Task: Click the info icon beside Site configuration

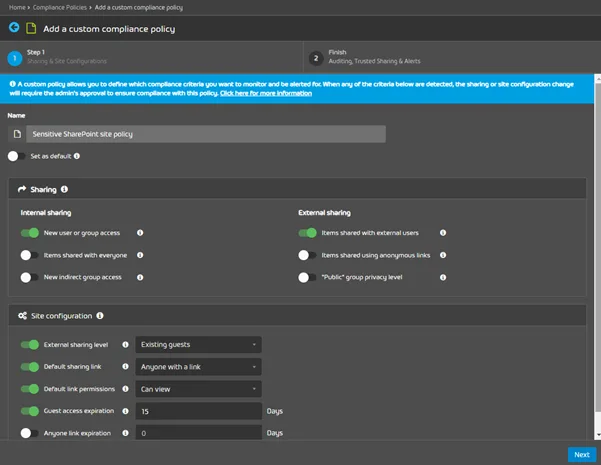Action: pyautogui.click(x=100, y=315)
